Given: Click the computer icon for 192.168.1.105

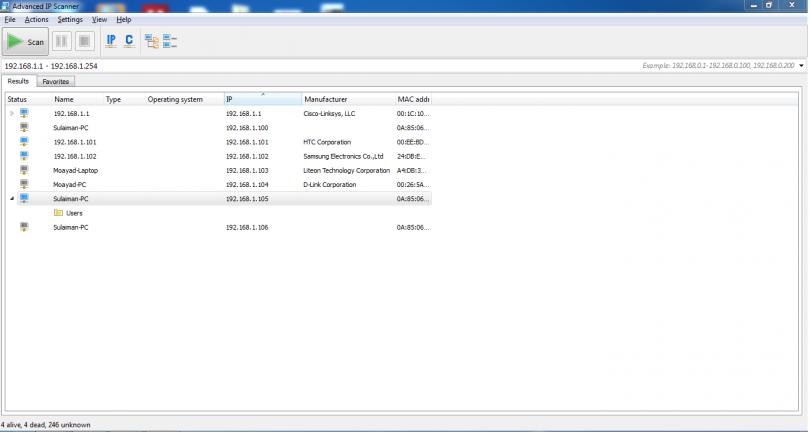Looking at the screenshot, I should 24,198.
